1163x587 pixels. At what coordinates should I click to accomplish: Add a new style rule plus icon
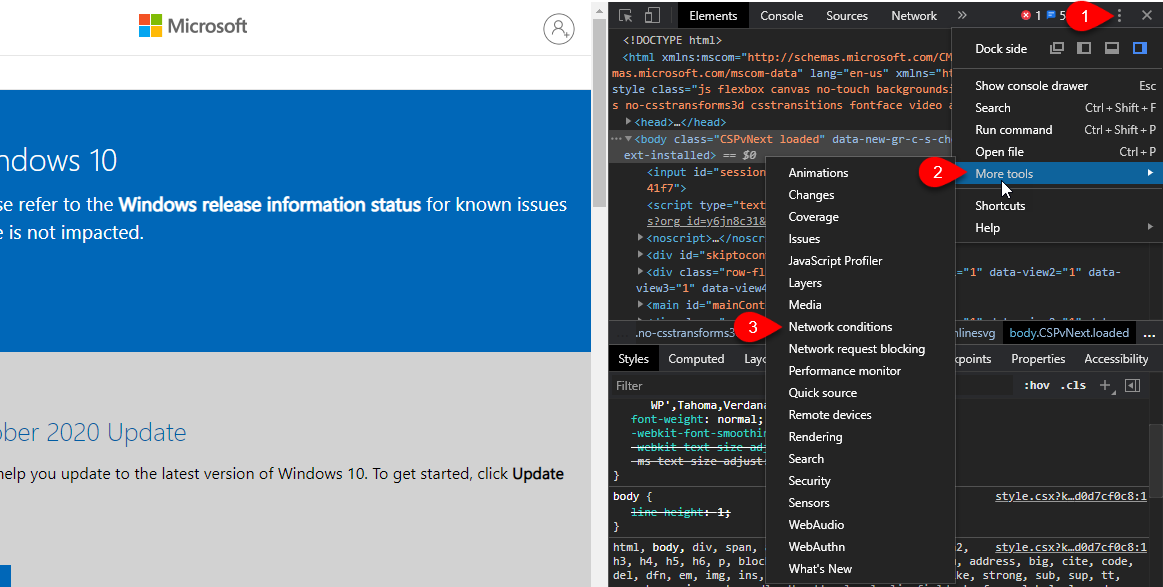point(1105,385)
